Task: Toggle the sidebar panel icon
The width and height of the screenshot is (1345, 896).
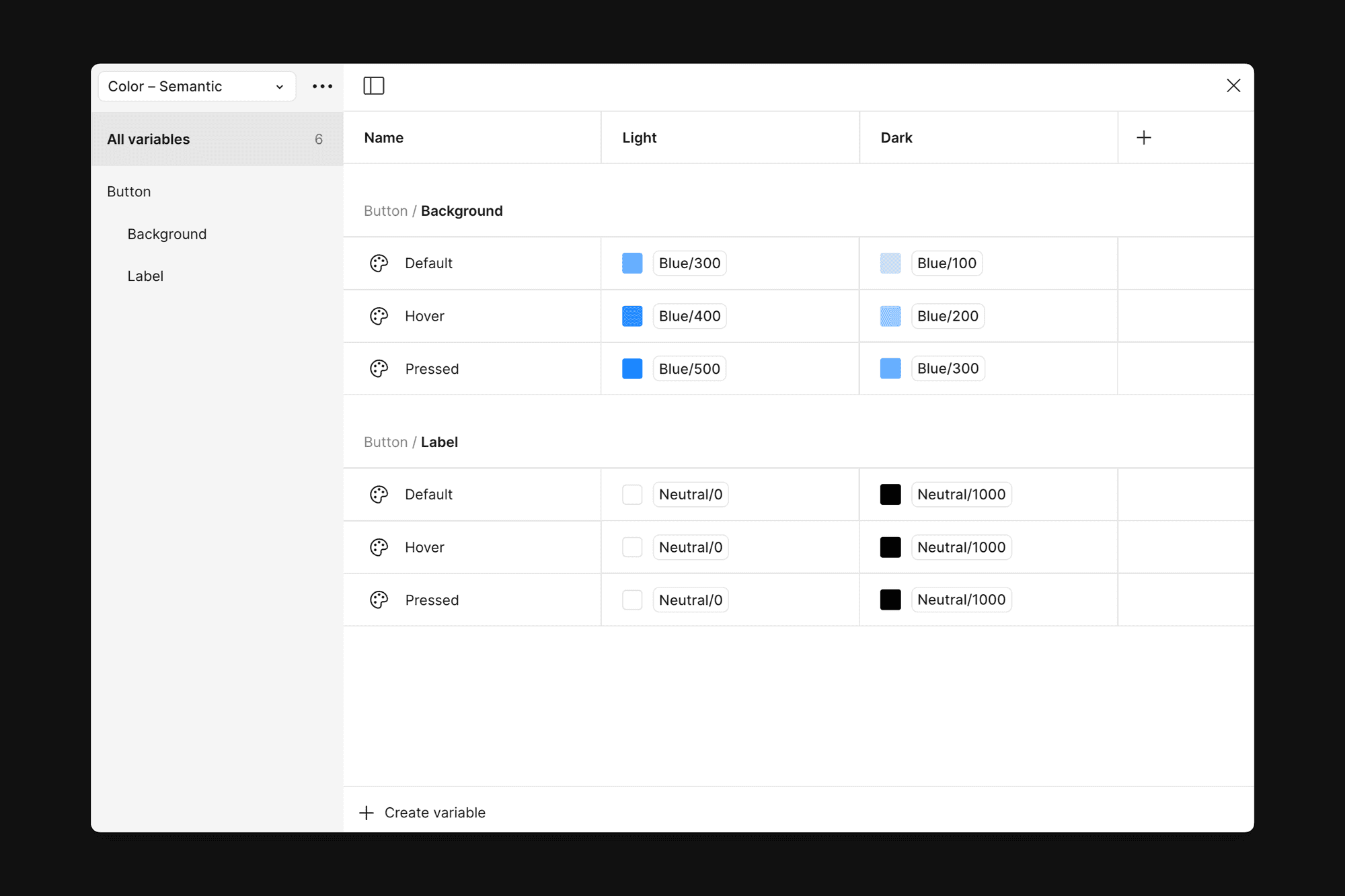Action: (374, 86)
